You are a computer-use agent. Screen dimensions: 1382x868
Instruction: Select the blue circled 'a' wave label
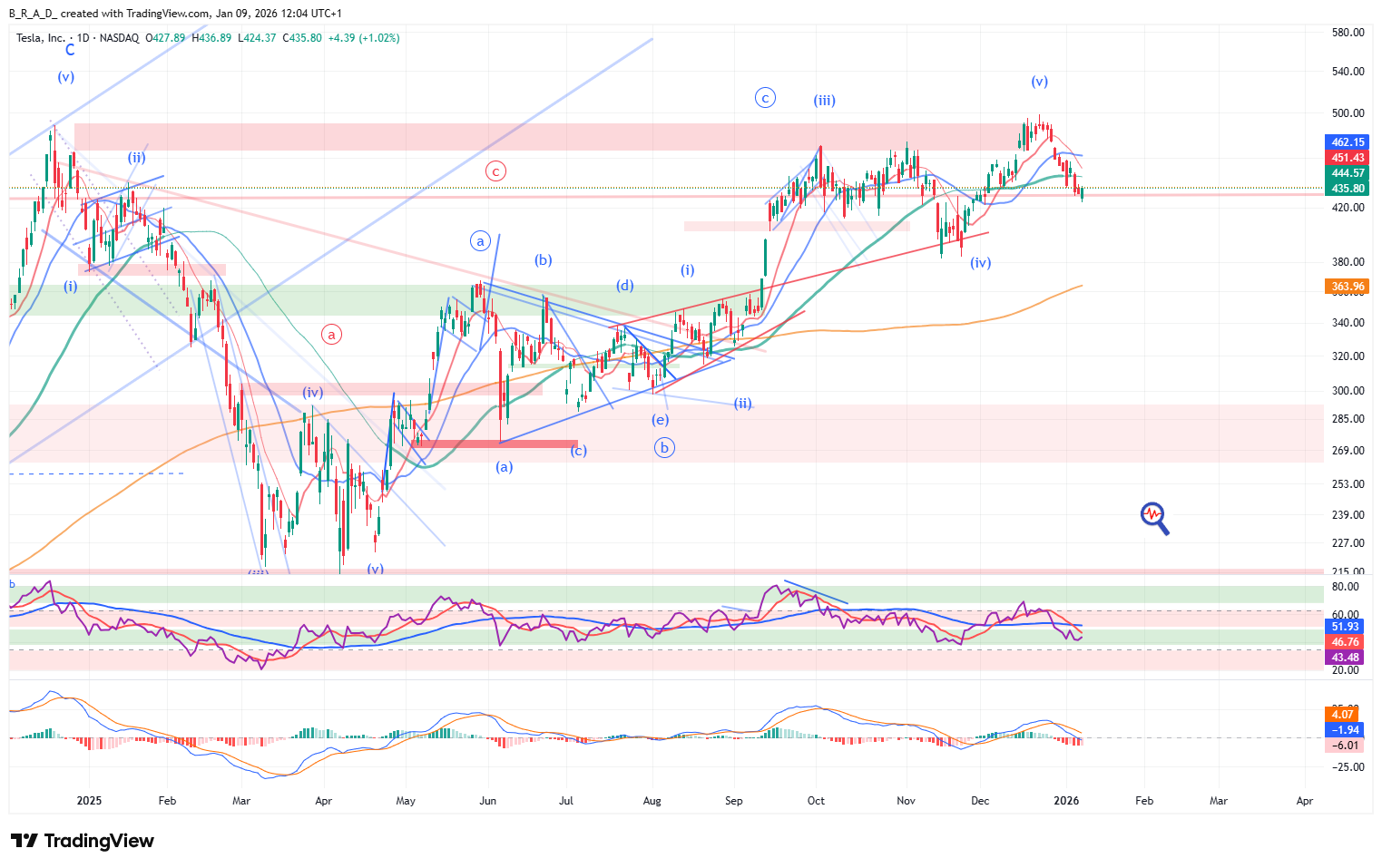480,241
